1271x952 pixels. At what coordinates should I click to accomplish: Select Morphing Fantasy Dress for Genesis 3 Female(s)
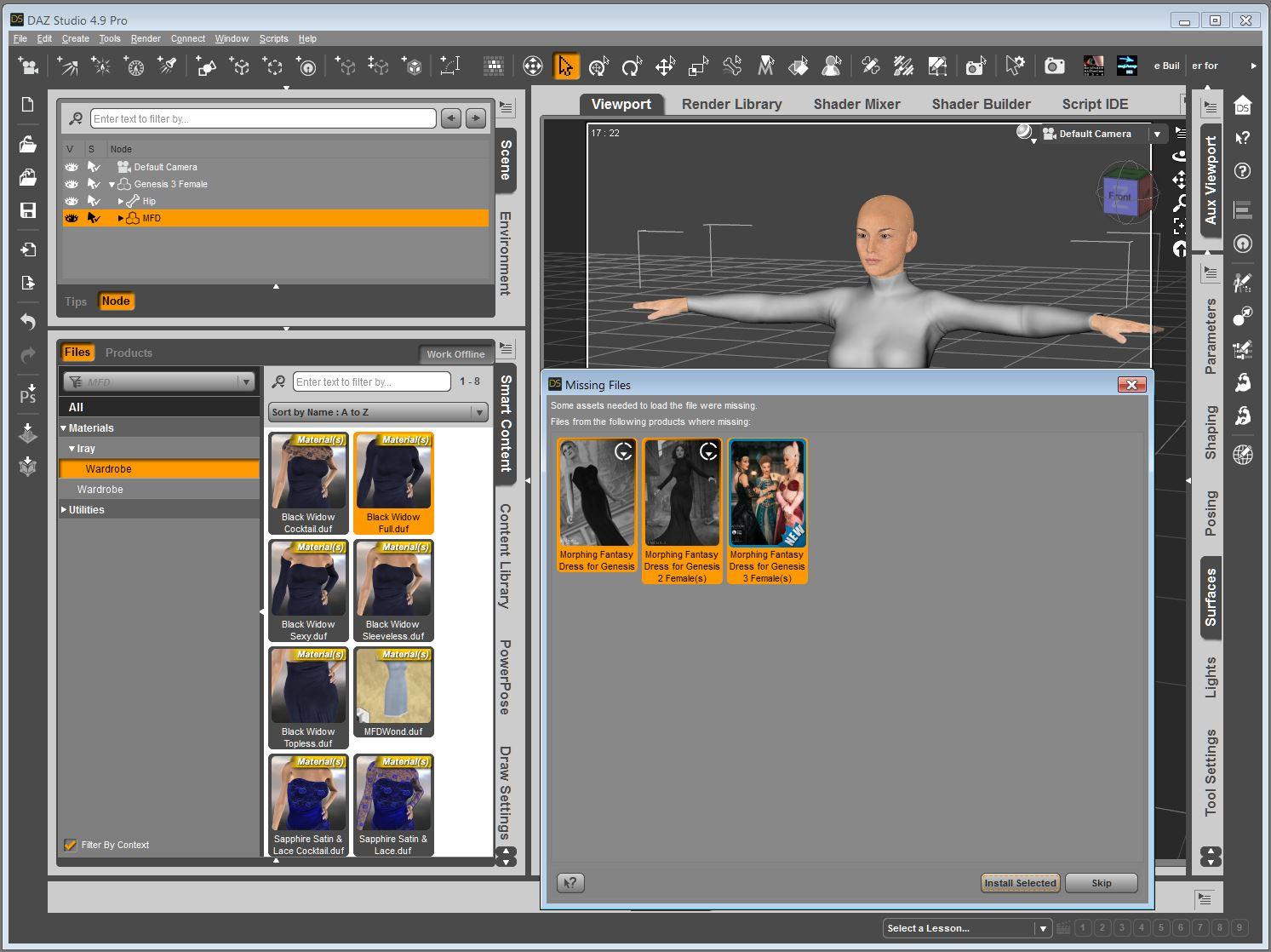pos(767,511)
